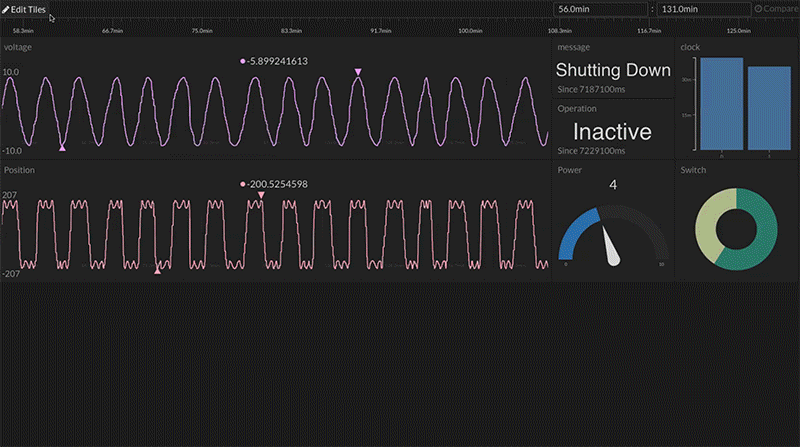This screenshot has height=447, width=800.
Task: Select the Operation tile showing Inactive
Action: [612, 131]
